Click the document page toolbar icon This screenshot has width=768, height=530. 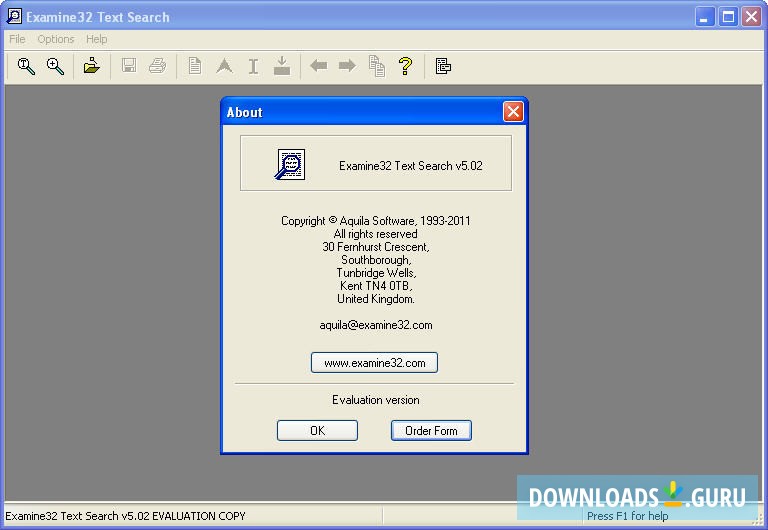[x=195, y=66]
